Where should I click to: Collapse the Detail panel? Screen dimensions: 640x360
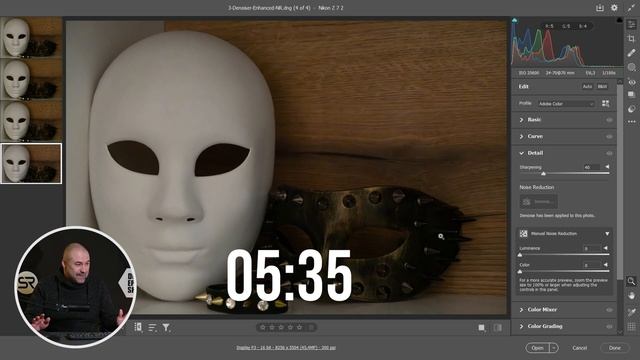click(521, 153)
